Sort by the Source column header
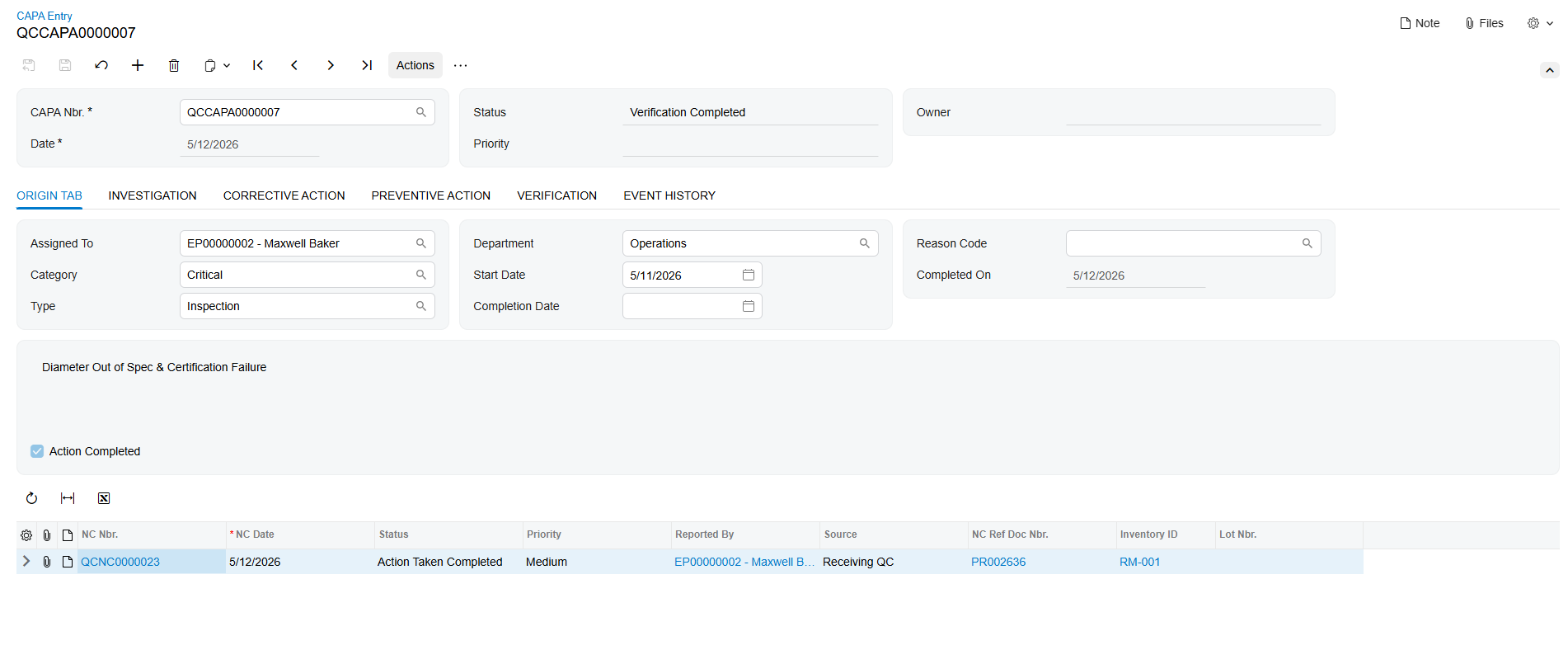 [894, 534]
